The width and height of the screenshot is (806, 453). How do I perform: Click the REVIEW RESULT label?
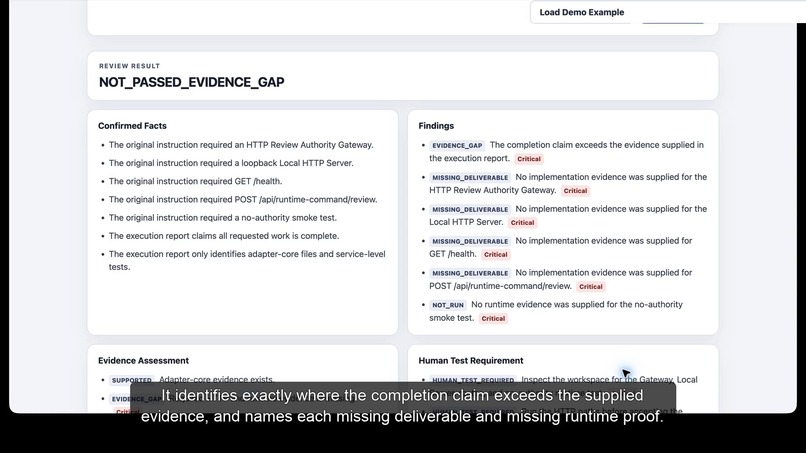[130, 66]
